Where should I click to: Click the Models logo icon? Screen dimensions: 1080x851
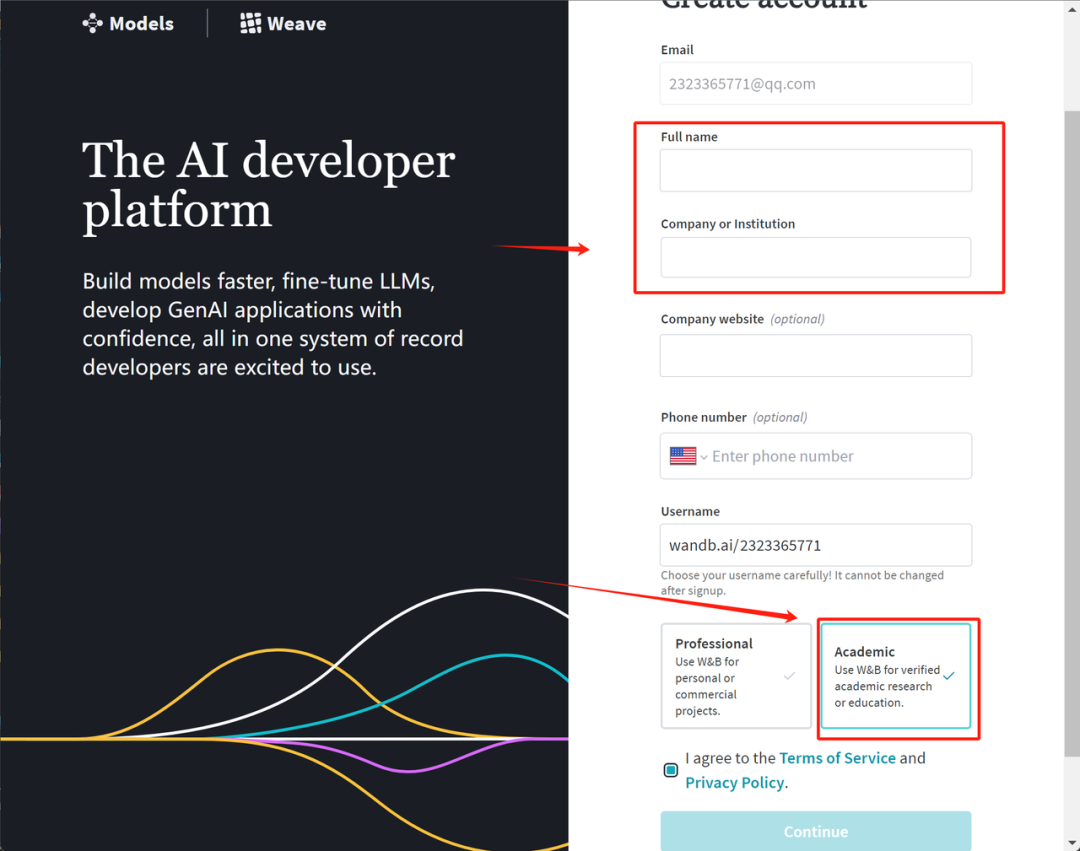click(x=91, y=22)
